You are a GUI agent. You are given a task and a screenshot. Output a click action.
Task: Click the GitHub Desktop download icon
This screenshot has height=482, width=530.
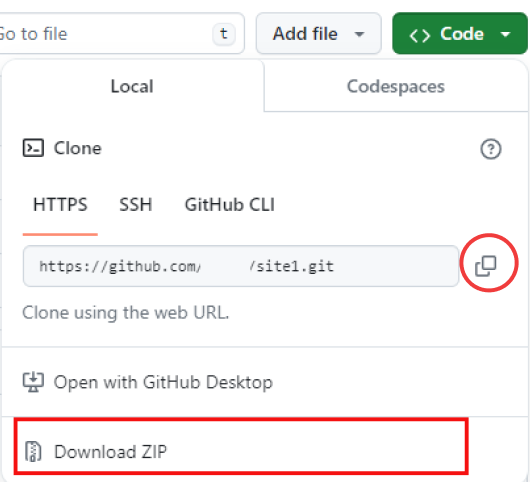coord(33,382)
